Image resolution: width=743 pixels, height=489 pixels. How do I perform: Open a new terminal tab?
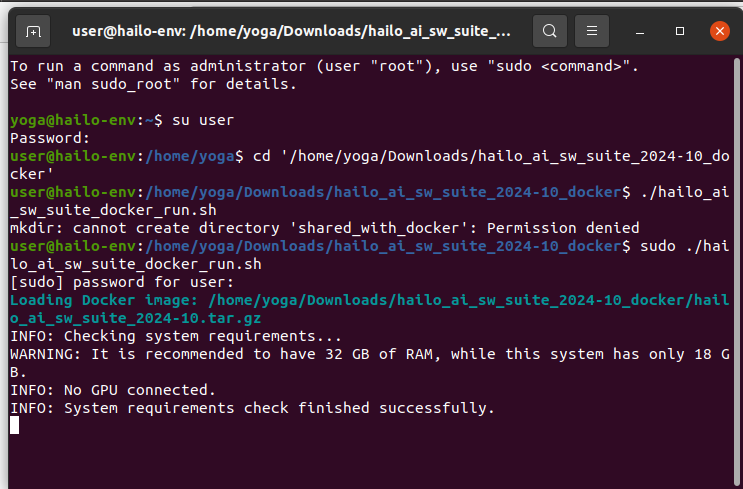tap(34, 31)
